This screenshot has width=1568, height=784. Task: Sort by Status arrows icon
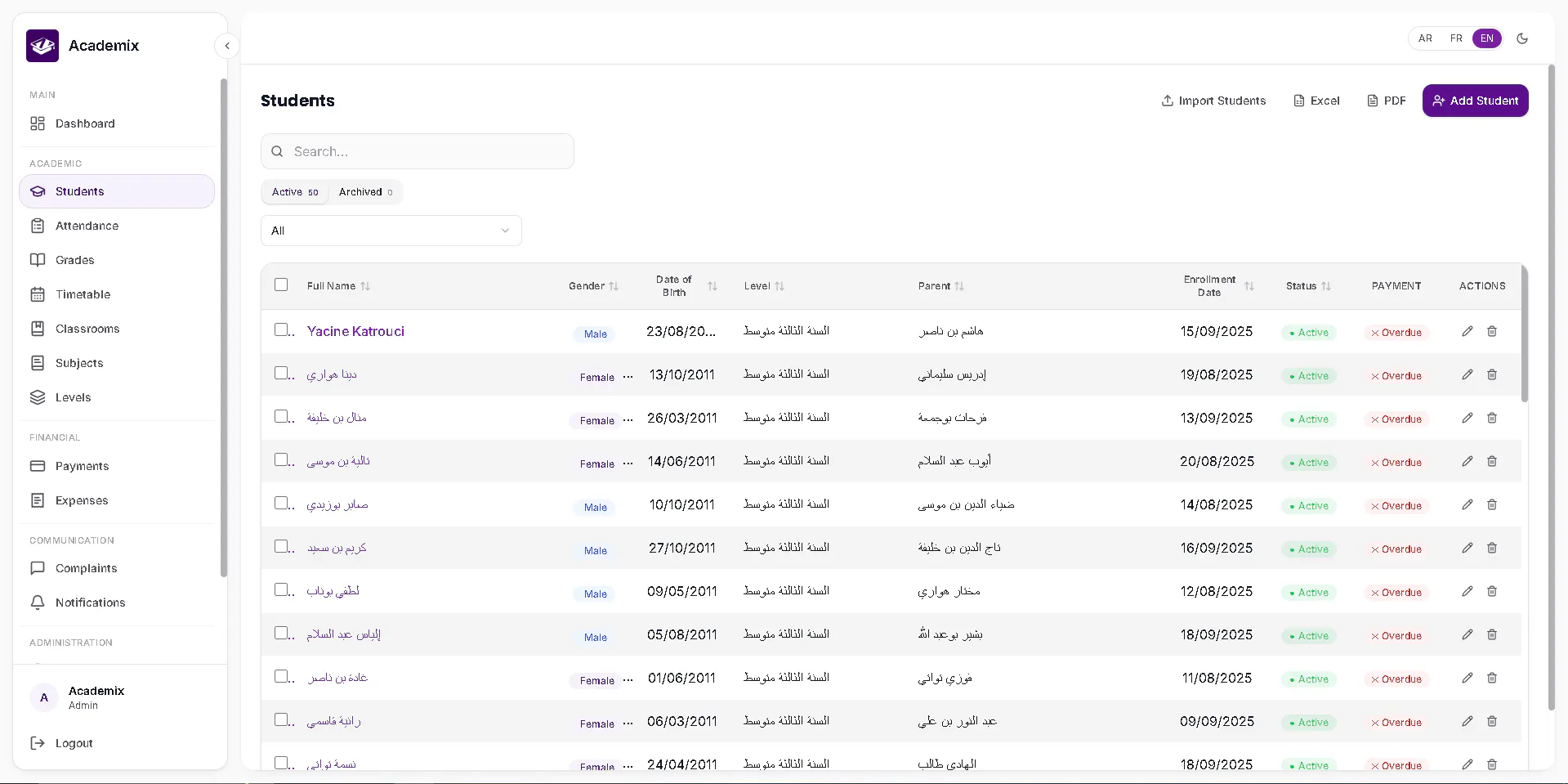point(1326,286)
